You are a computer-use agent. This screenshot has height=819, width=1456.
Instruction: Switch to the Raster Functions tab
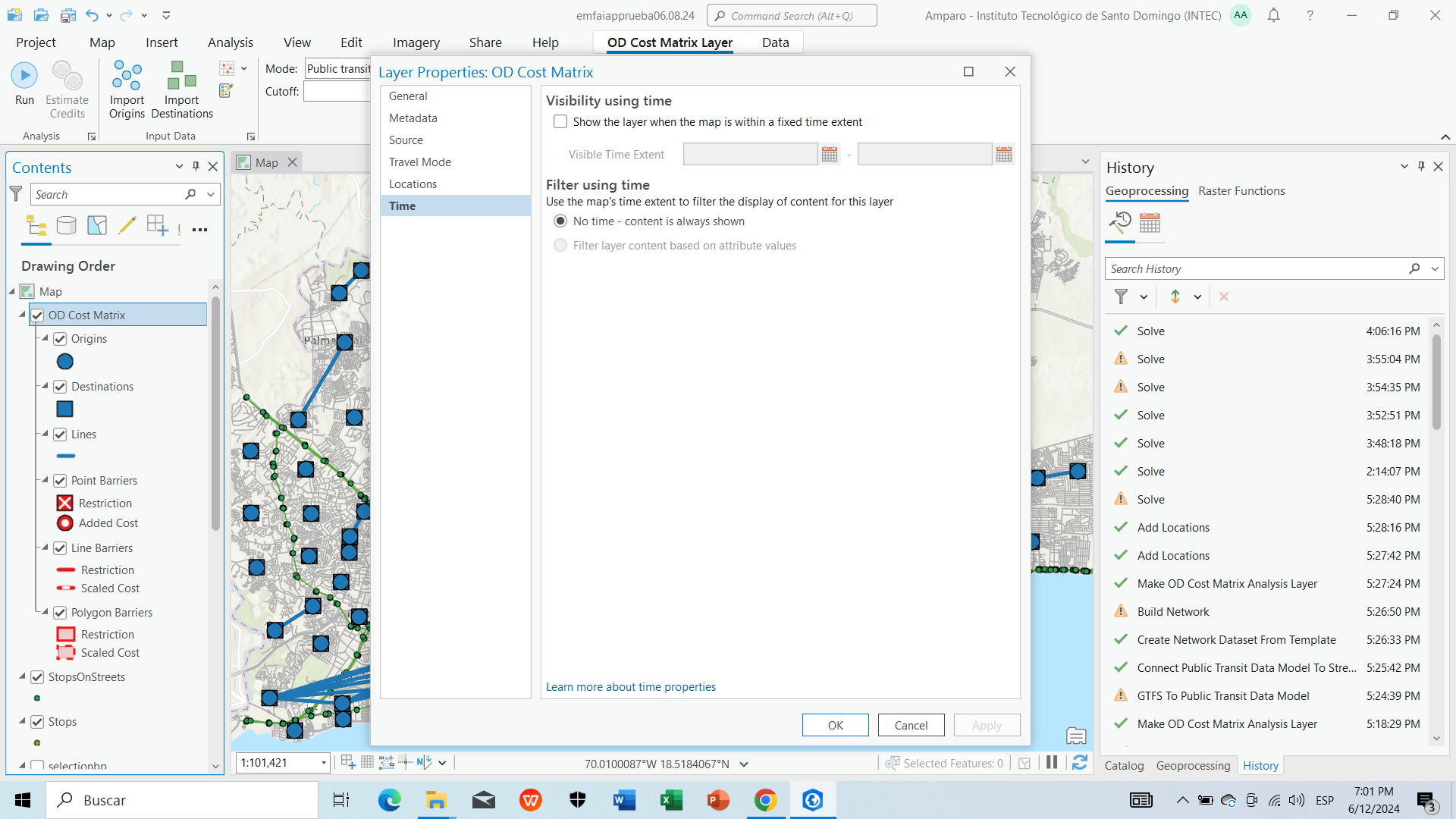[x=1241, y=190]
